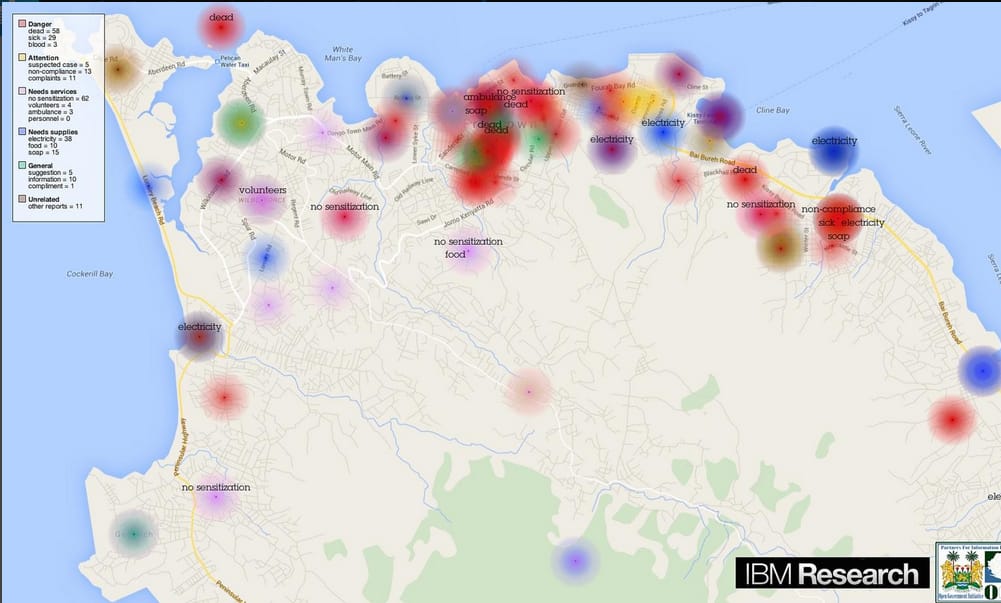Screen dimensions: 1001x603
Task: Select the 'no sensitization = 62' legend entry
Action: tap(59, 98)
